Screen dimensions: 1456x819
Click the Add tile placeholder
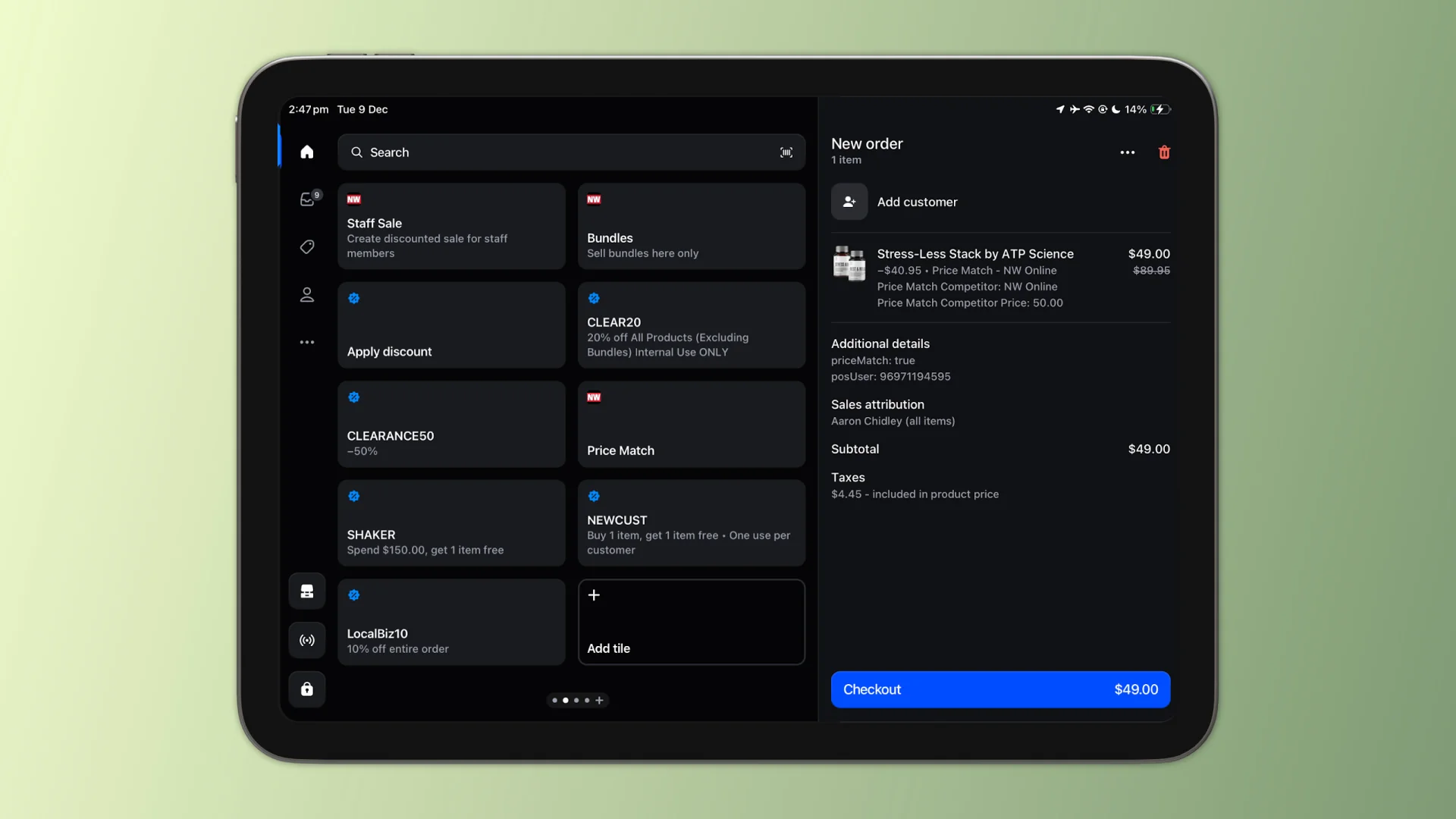(691, 622)
